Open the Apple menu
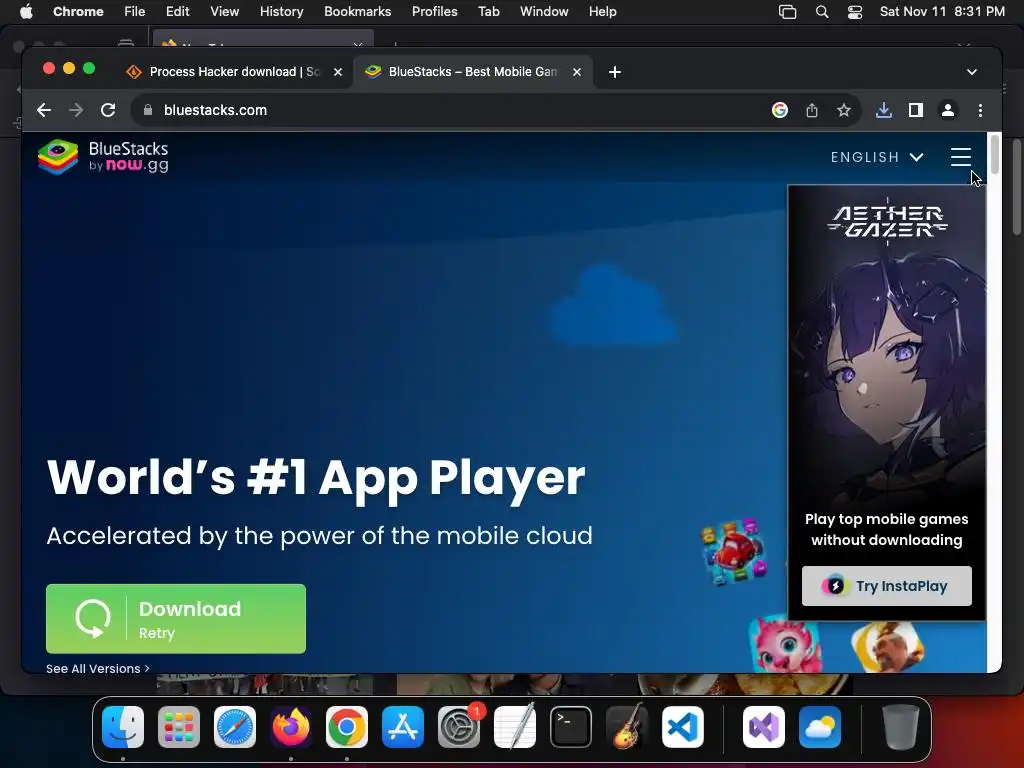 26,12
